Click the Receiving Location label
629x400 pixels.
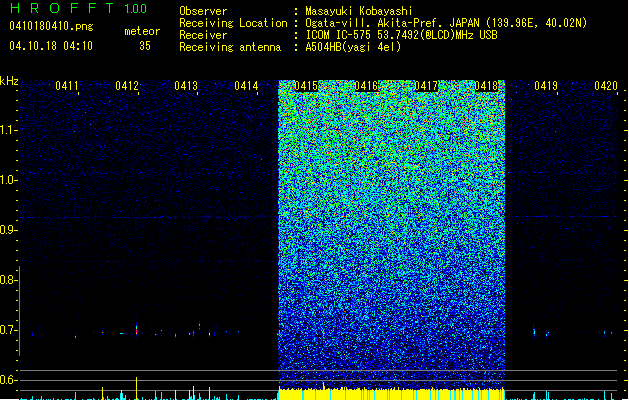click(233, 23)
